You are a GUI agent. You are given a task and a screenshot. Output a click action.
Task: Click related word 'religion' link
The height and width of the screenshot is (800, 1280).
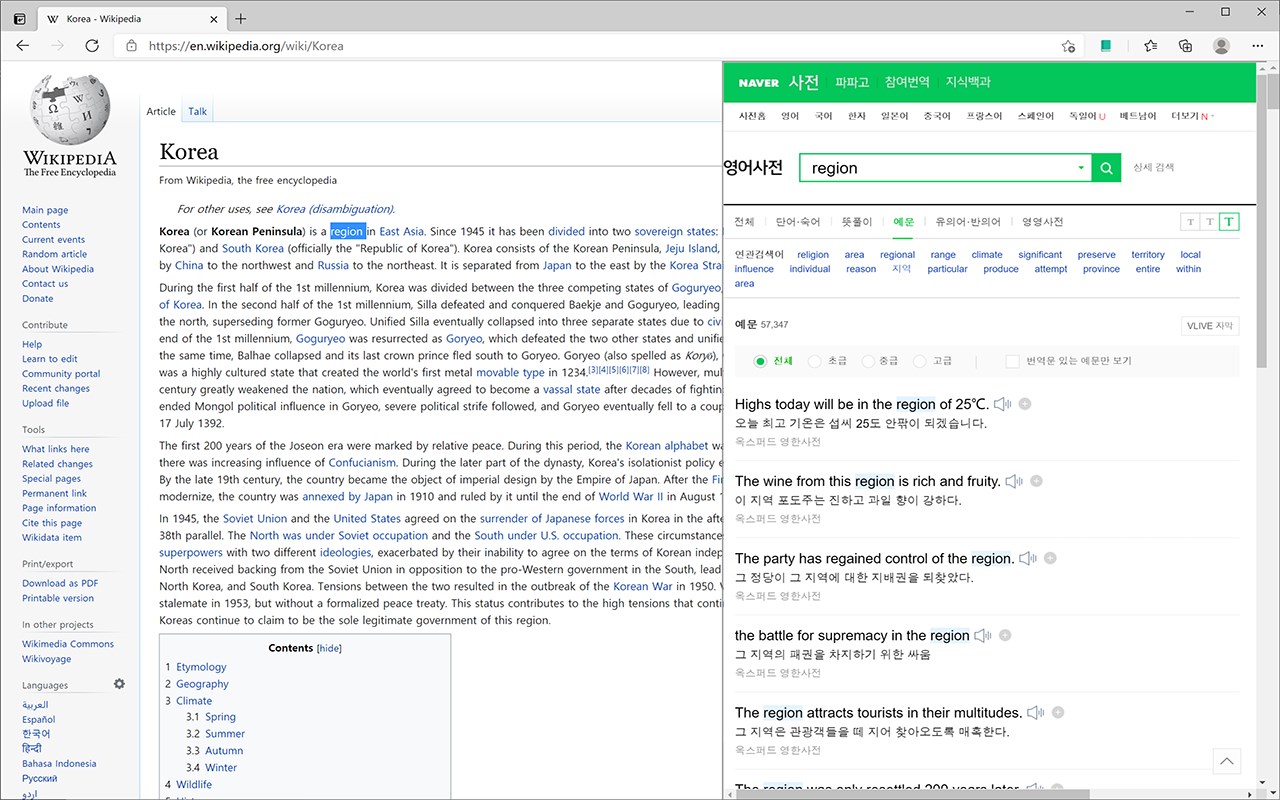(813, 255)
